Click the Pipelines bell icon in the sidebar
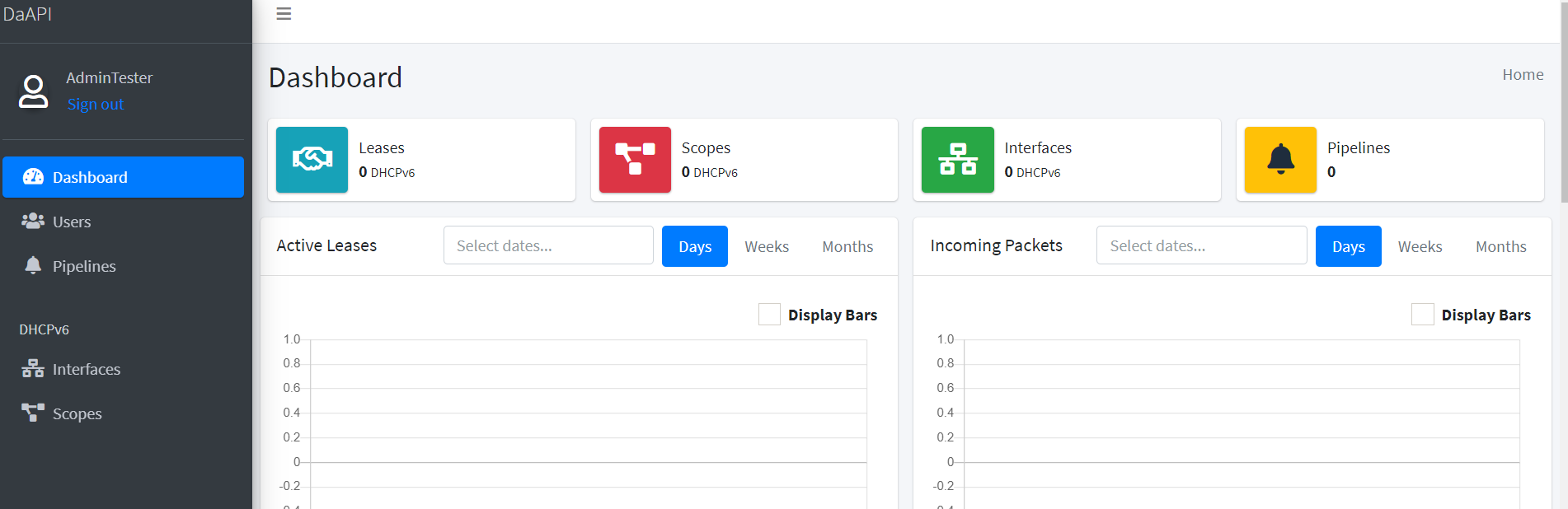Image resolution: width=1568 pixels, height=509 pixels. click(33, 265)
